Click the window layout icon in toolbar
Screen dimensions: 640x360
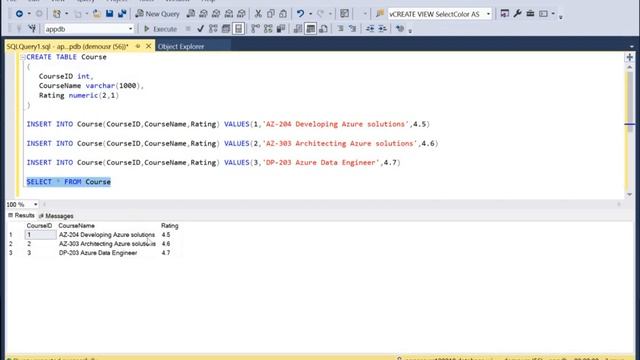pyautogui.click(x=543, y=14)
